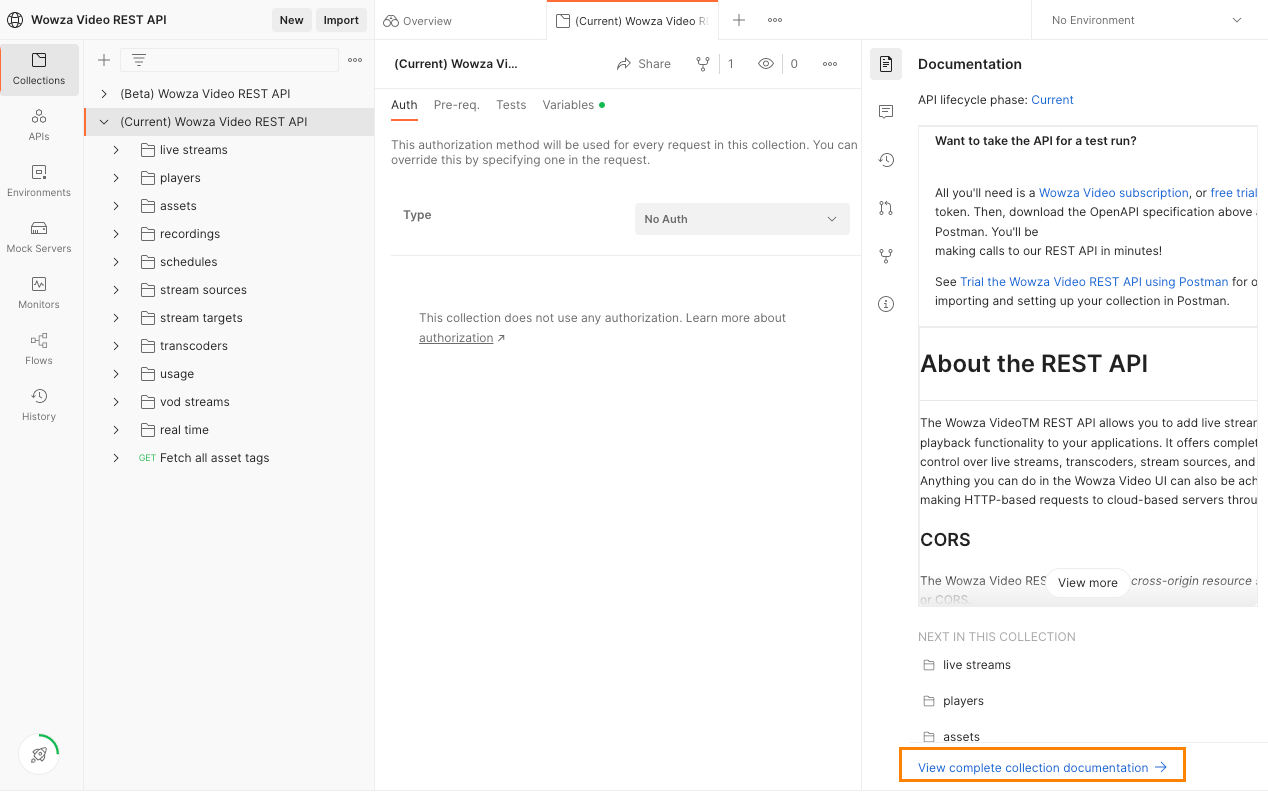
Task: Click the fork icon beside the count 1
Action: [x=703, y=64]
